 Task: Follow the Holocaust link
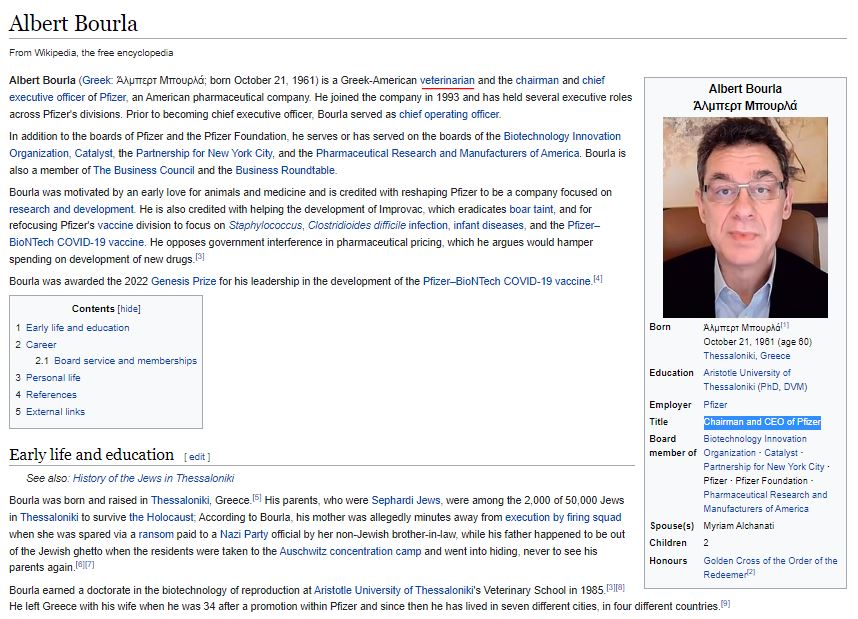click(161, 517)
